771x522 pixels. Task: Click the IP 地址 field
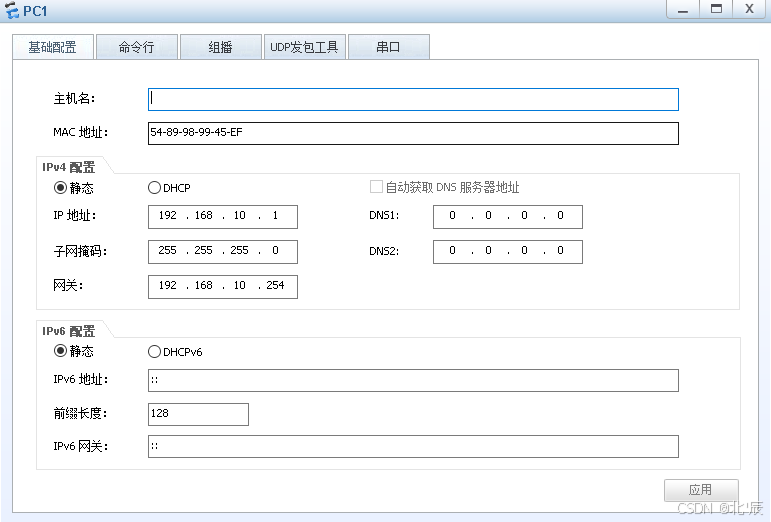[x=223, y=217]
